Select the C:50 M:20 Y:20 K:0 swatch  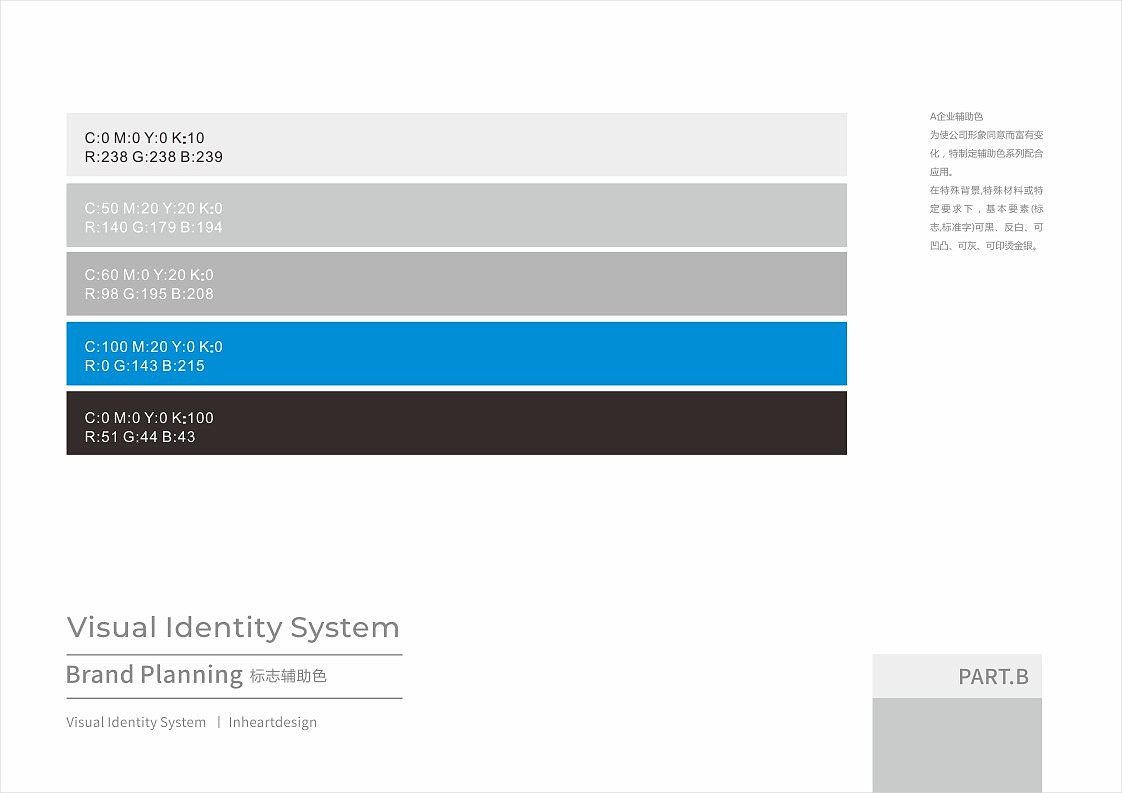(457, 215)
